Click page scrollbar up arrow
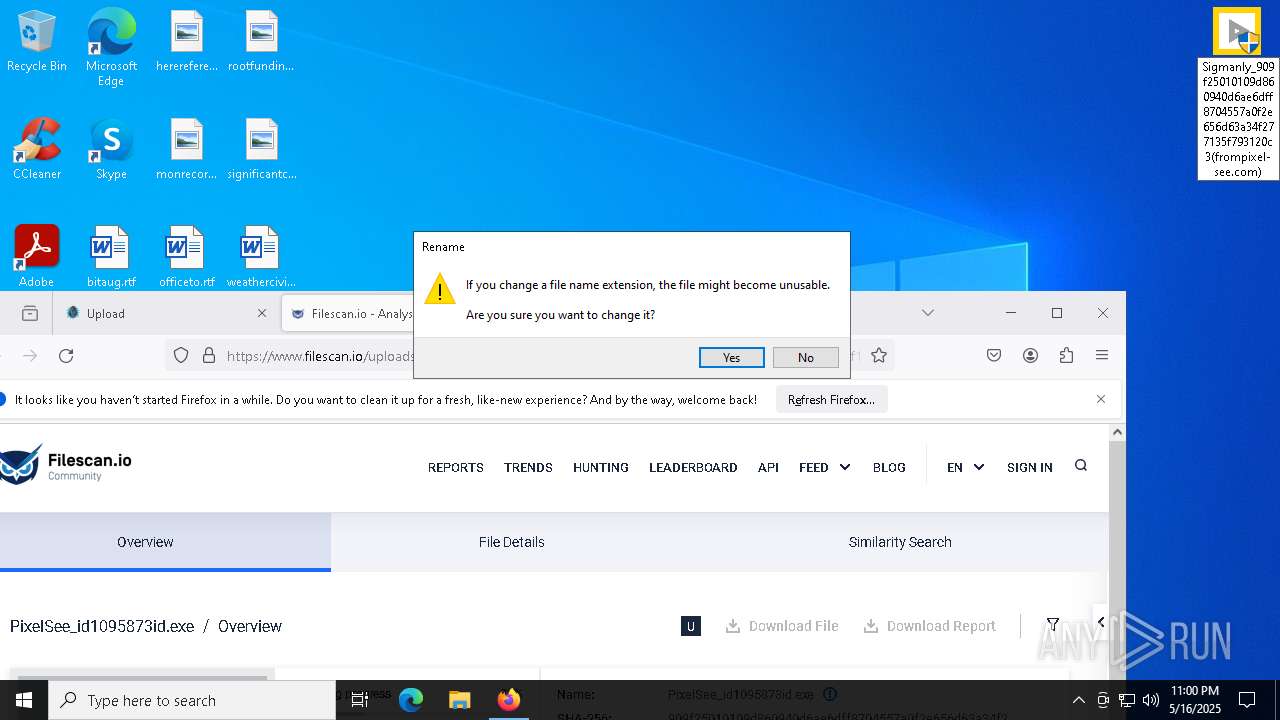Screen dimensions: 1280x720 click(1117, 432)
